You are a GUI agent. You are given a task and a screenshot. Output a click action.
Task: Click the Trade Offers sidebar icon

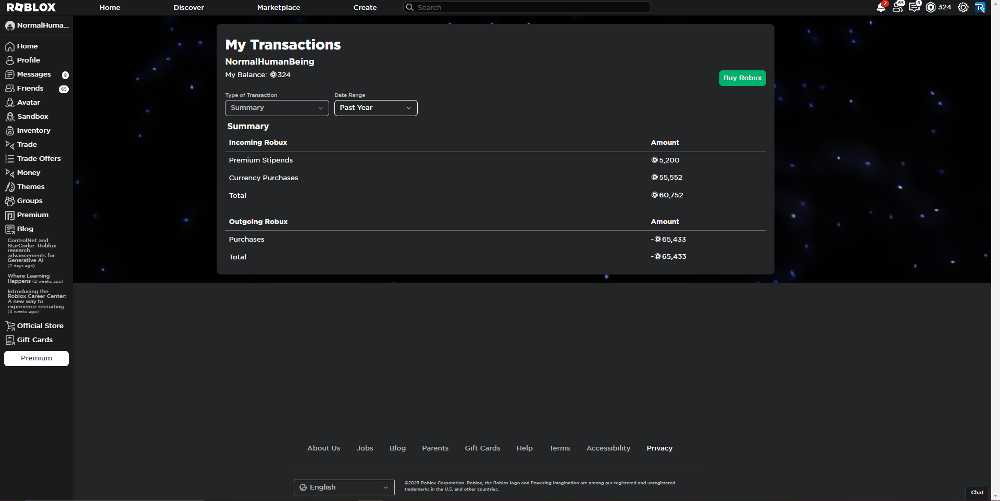tap(10, 159)
